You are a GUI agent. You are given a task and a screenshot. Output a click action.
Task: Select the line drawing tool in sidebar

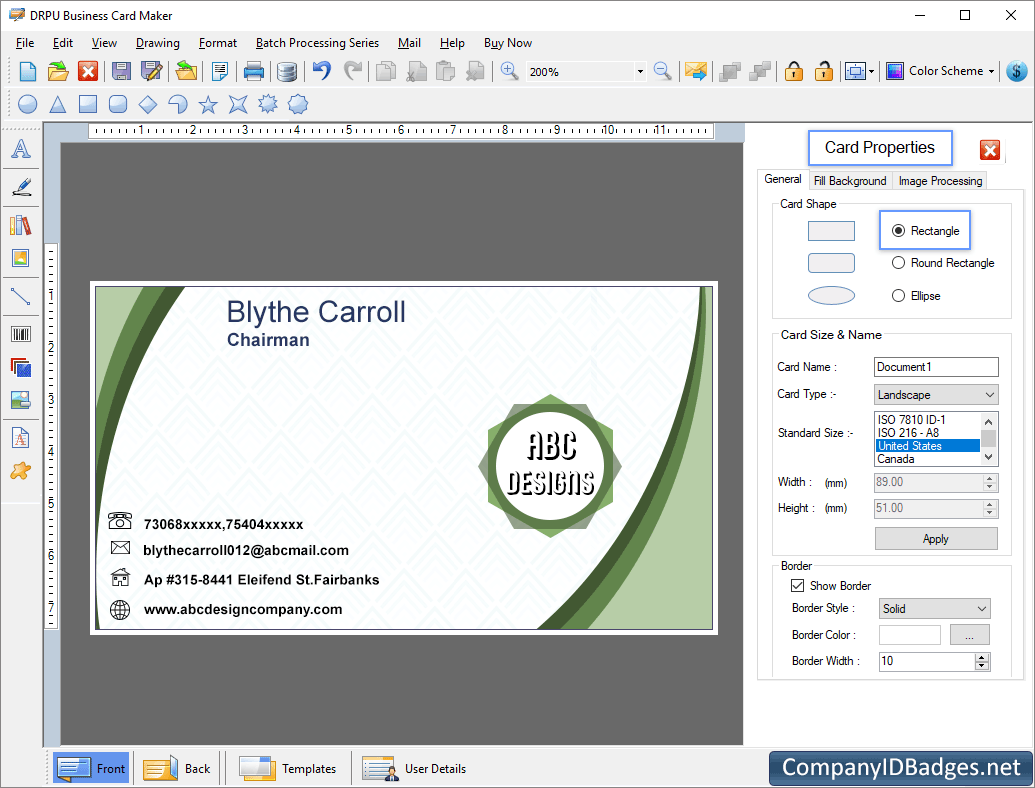point(20,296)
